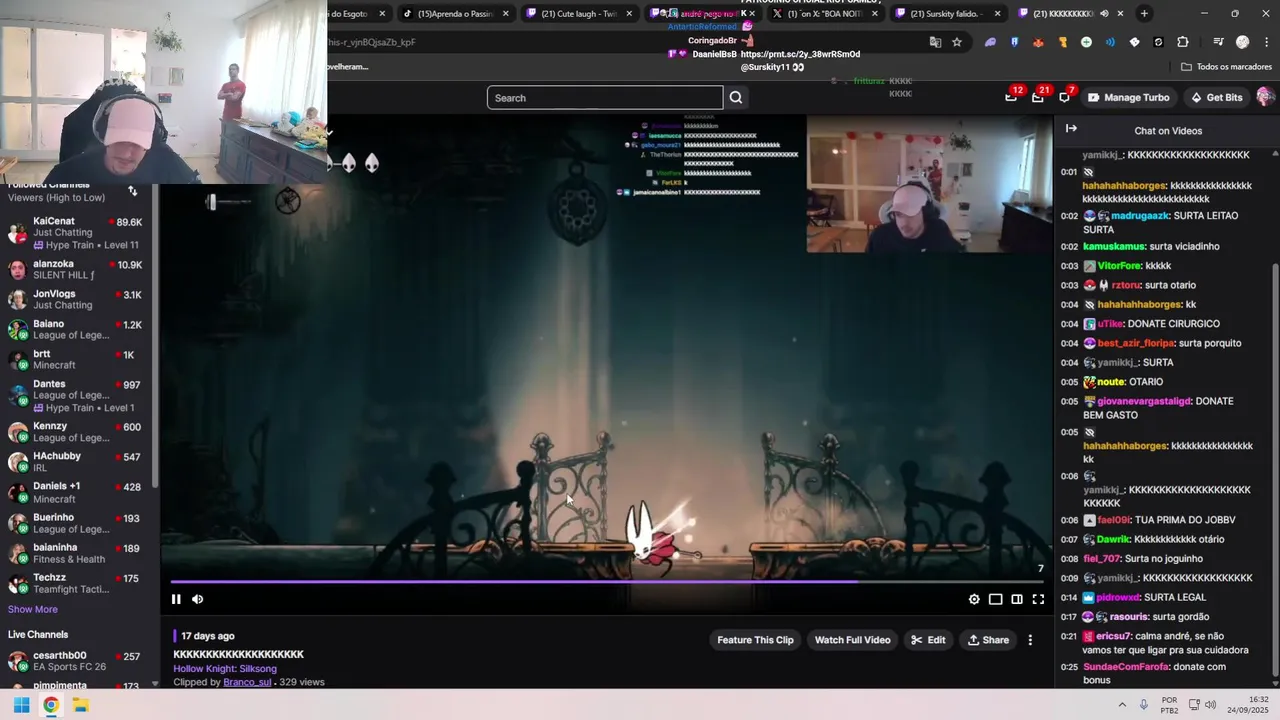
Task: Open Chrome from the taskbar
Action: [51, 705]
